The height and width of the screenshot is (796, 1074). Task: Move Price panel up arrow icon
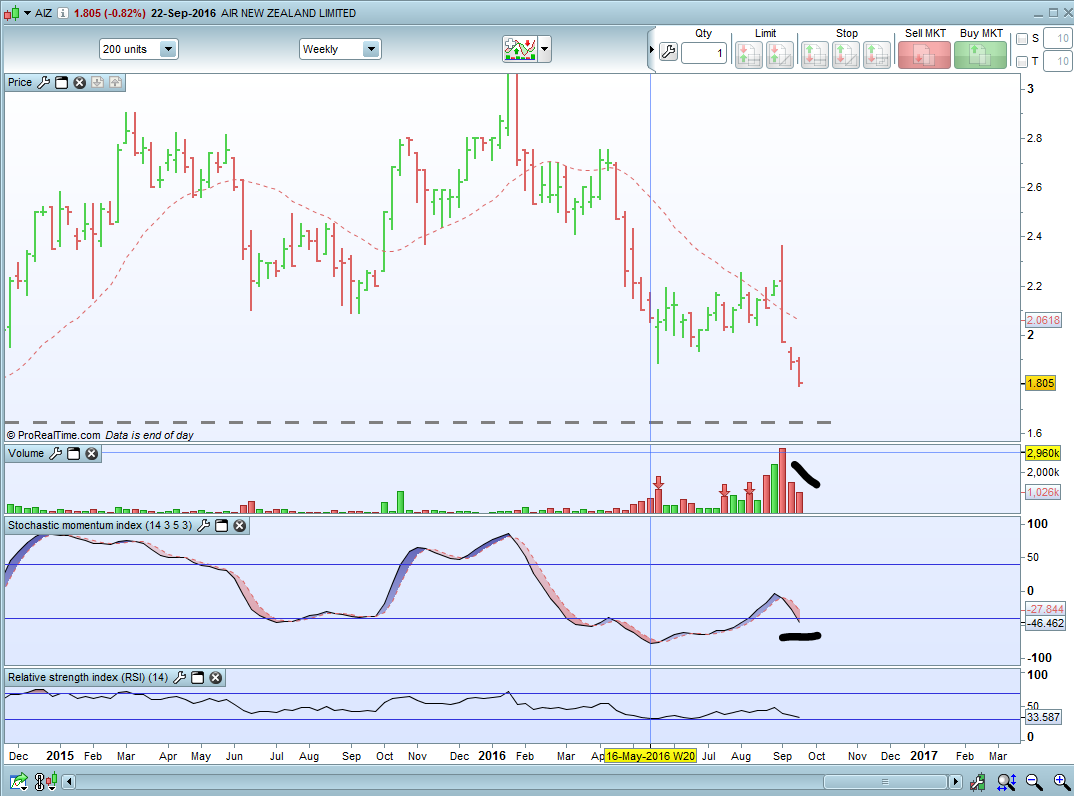pos(115,82)
